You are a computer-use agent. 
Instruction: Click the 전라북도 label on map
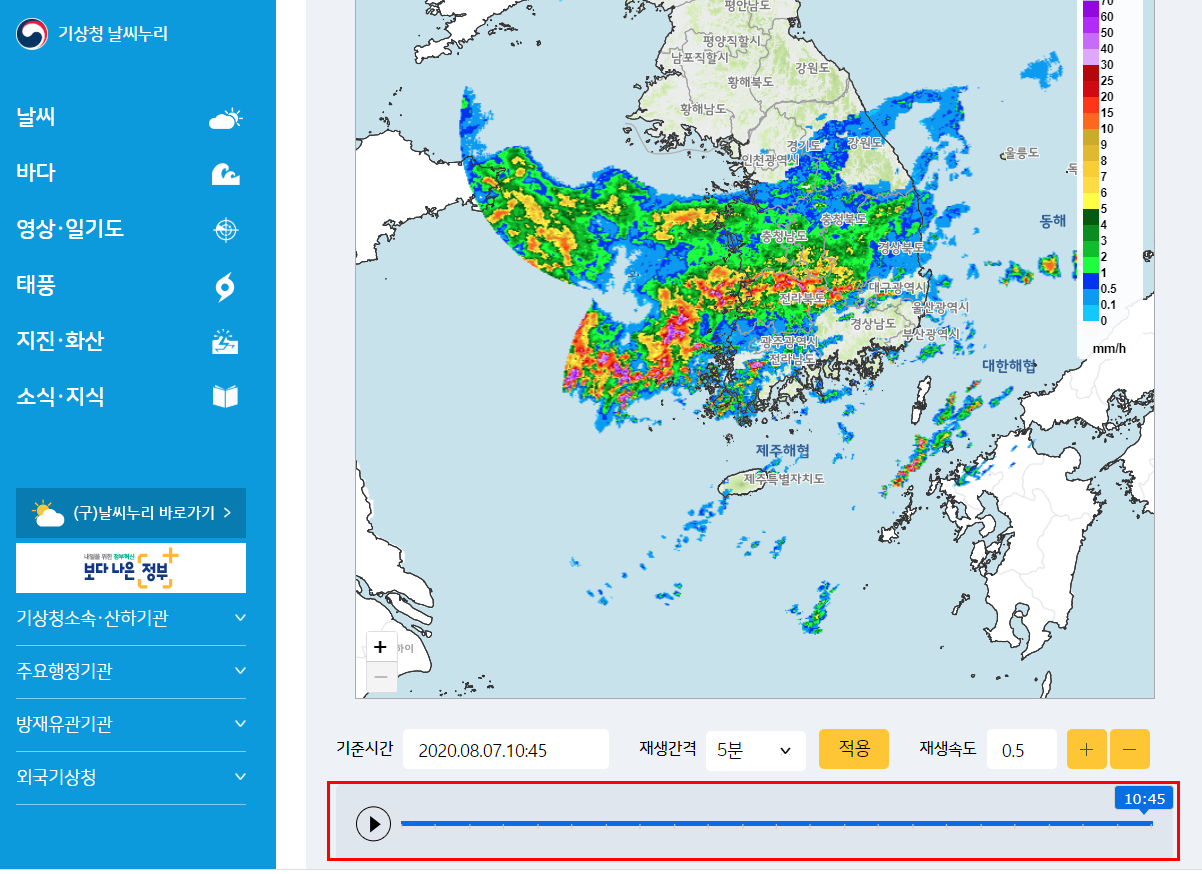click(803, 297)
